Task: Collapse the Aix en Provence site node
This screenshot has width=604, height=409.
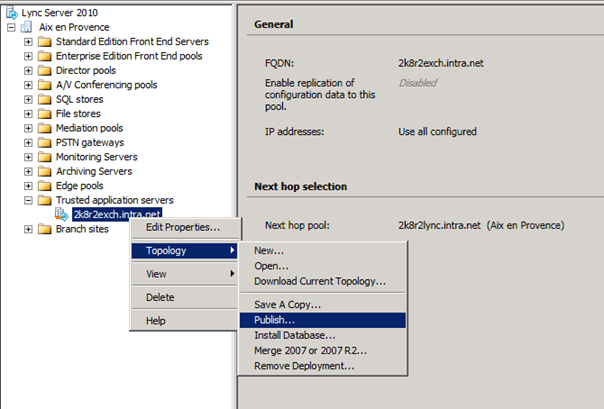Action: 11,27
